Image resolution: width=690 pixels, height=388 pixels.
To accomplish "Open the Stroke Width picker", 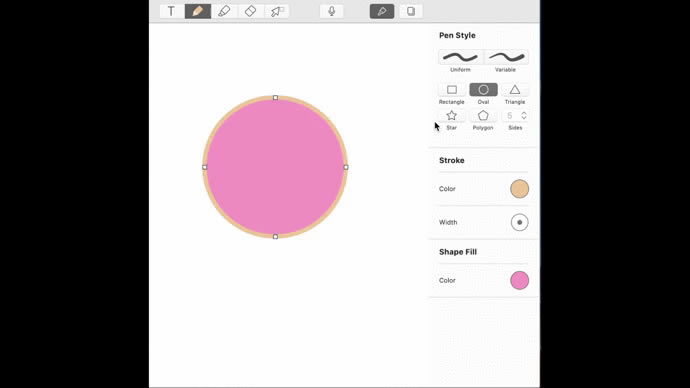I will [519, 222].
